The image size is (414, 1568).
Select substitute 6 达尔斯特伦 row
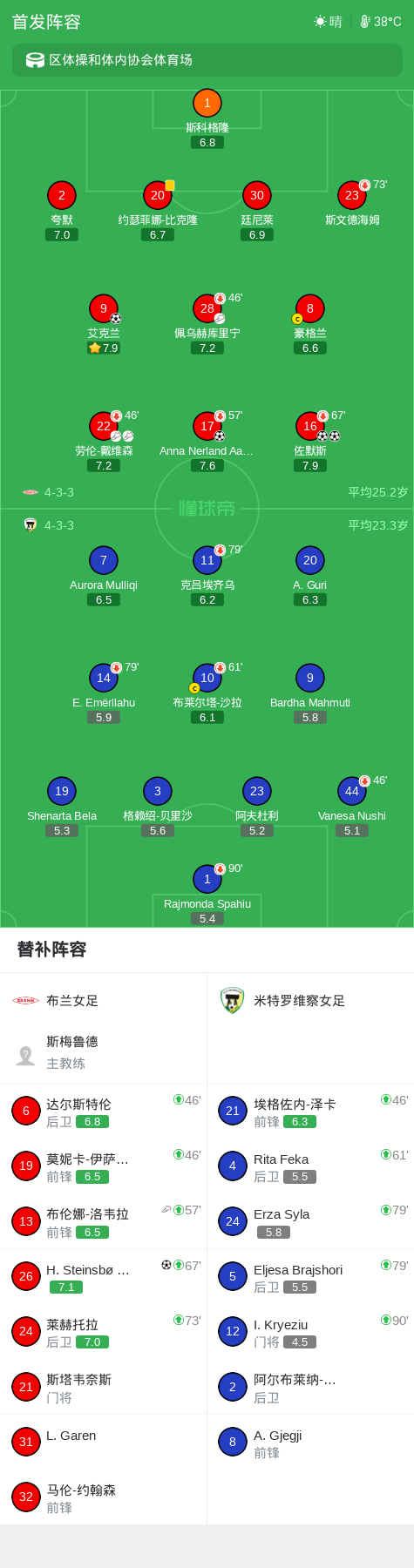(x=104, y=1111)
